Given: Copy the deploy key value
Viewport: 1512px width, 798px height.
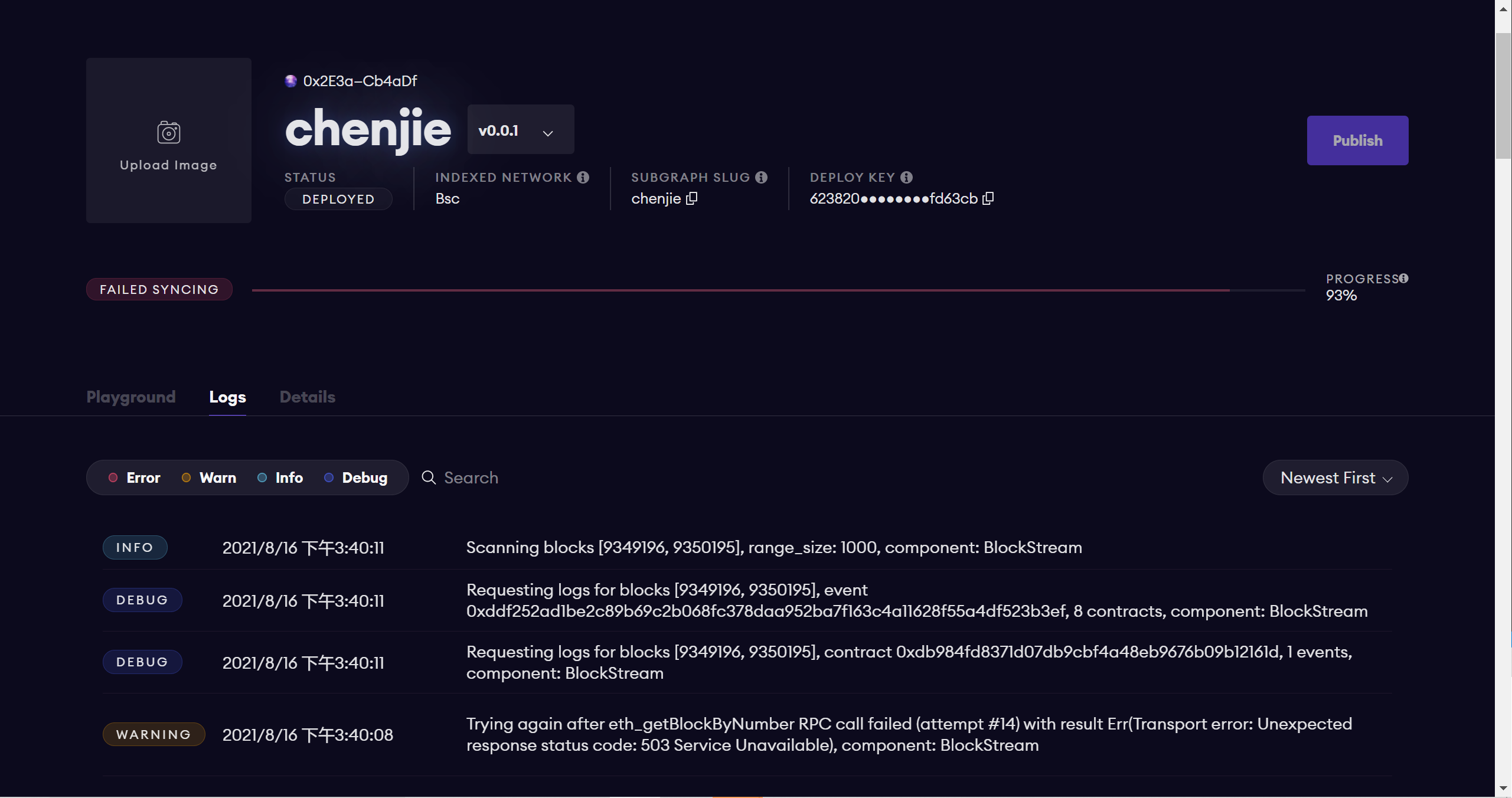Looking at the screenshot, I should click(988, 199).
